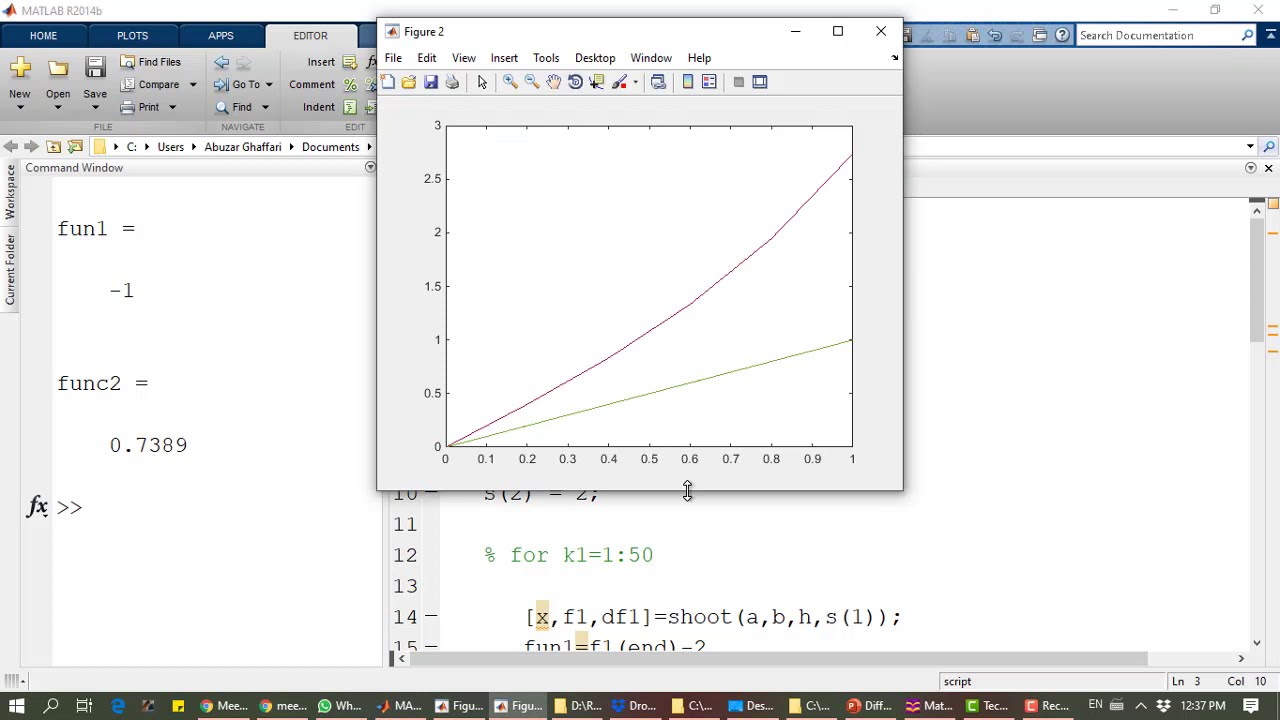This screenshot has height=720, width=1280.
Task: Click the Print button in MATLAB ribbon
Action: click(x=140, y=107)
